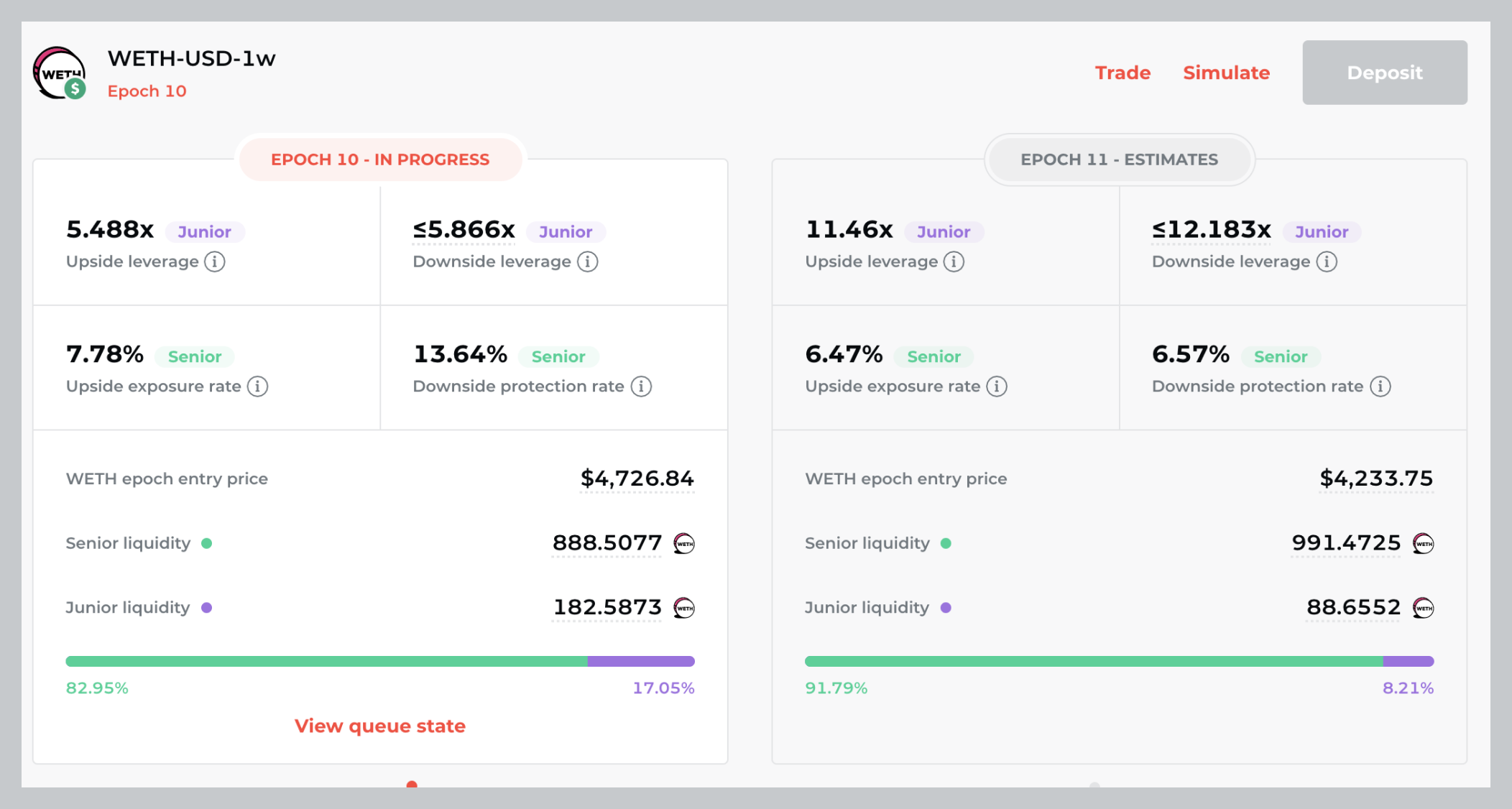Click Epoch 11 Upside exposure rate info icon

click(x=997, y=387)
